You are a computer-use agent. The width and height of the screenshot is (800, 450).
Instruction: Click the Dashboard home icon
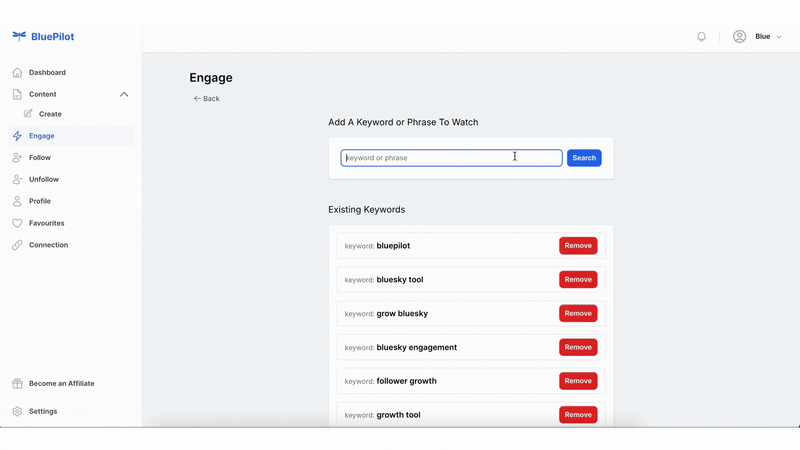[x=17, y=72]
